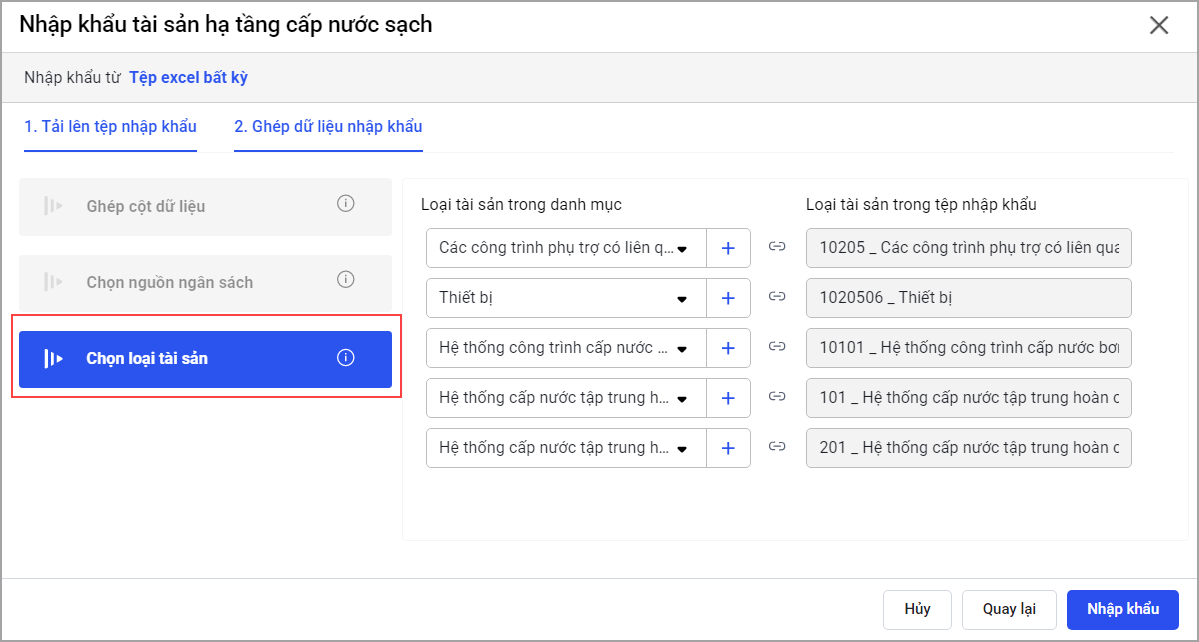This screenshot has width=1199, height=642.
Task: Open the Tệp excel bất kỳ link
Action: pyautogui.click(x=188, y=77)
